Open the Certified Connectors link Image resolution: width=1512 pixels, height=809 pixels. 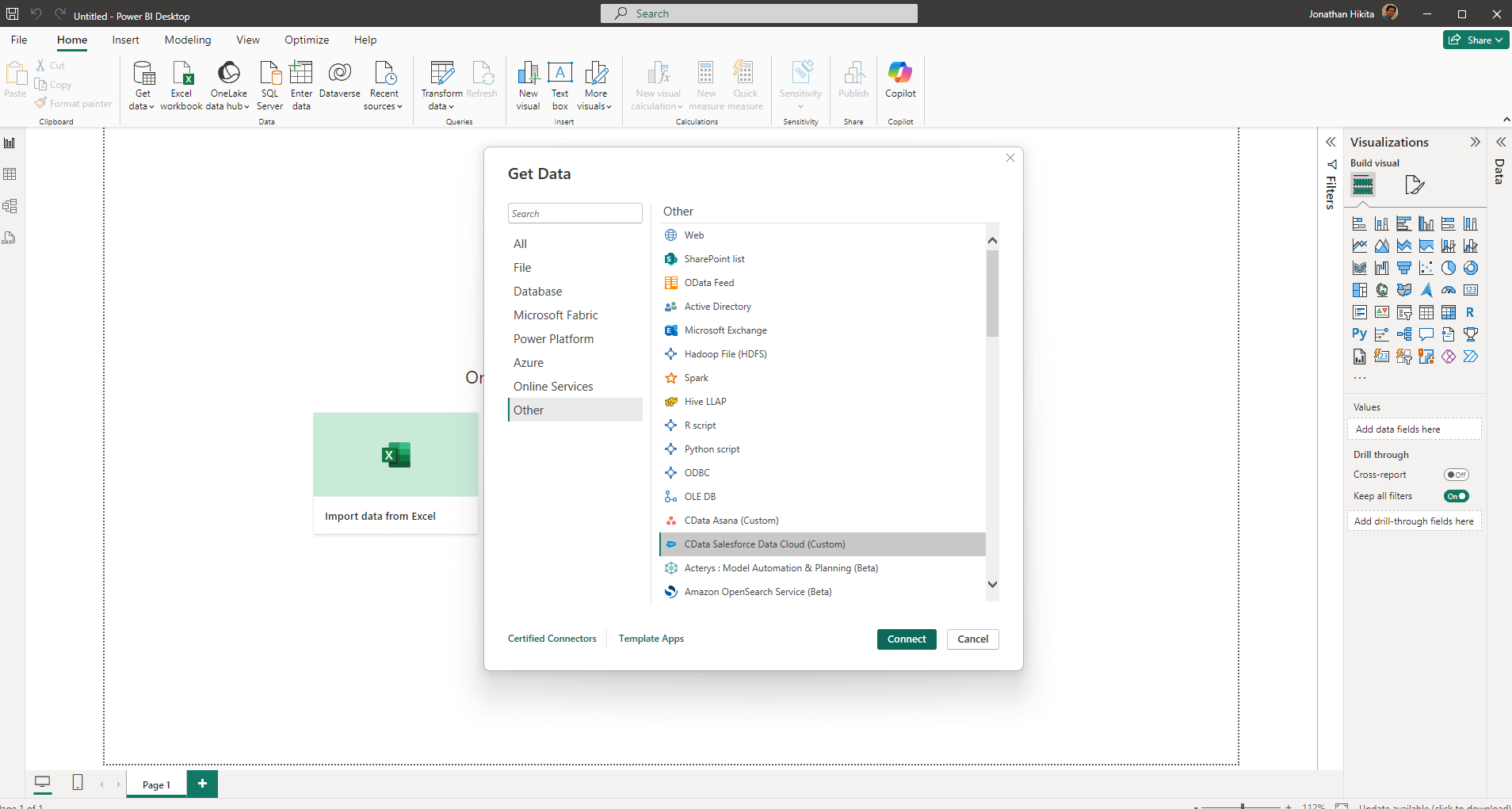tap(552, 639)
